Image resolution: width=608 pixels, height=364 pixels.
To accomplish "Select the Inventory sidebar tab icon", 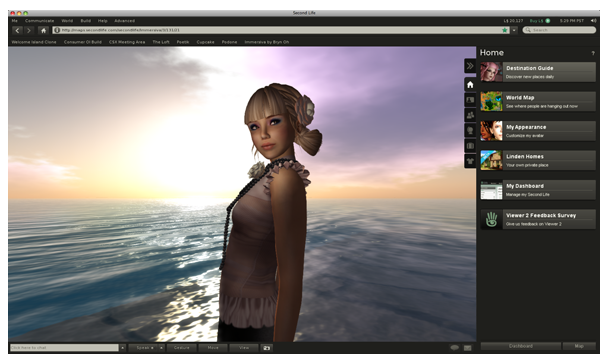I will tap(470, 146).
